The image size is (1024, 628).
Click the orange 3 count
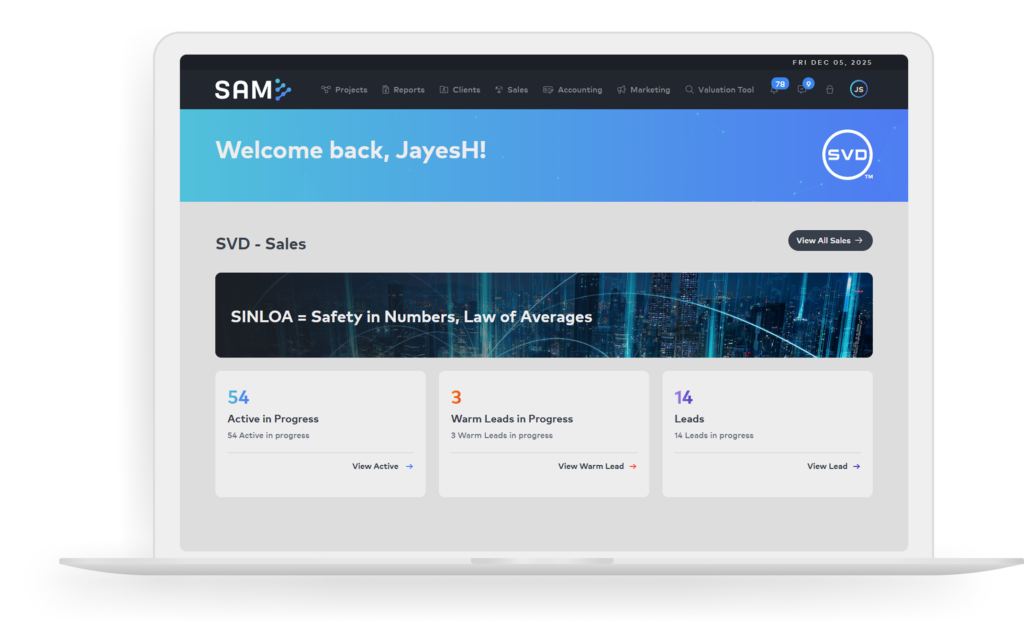pos(456,397)
